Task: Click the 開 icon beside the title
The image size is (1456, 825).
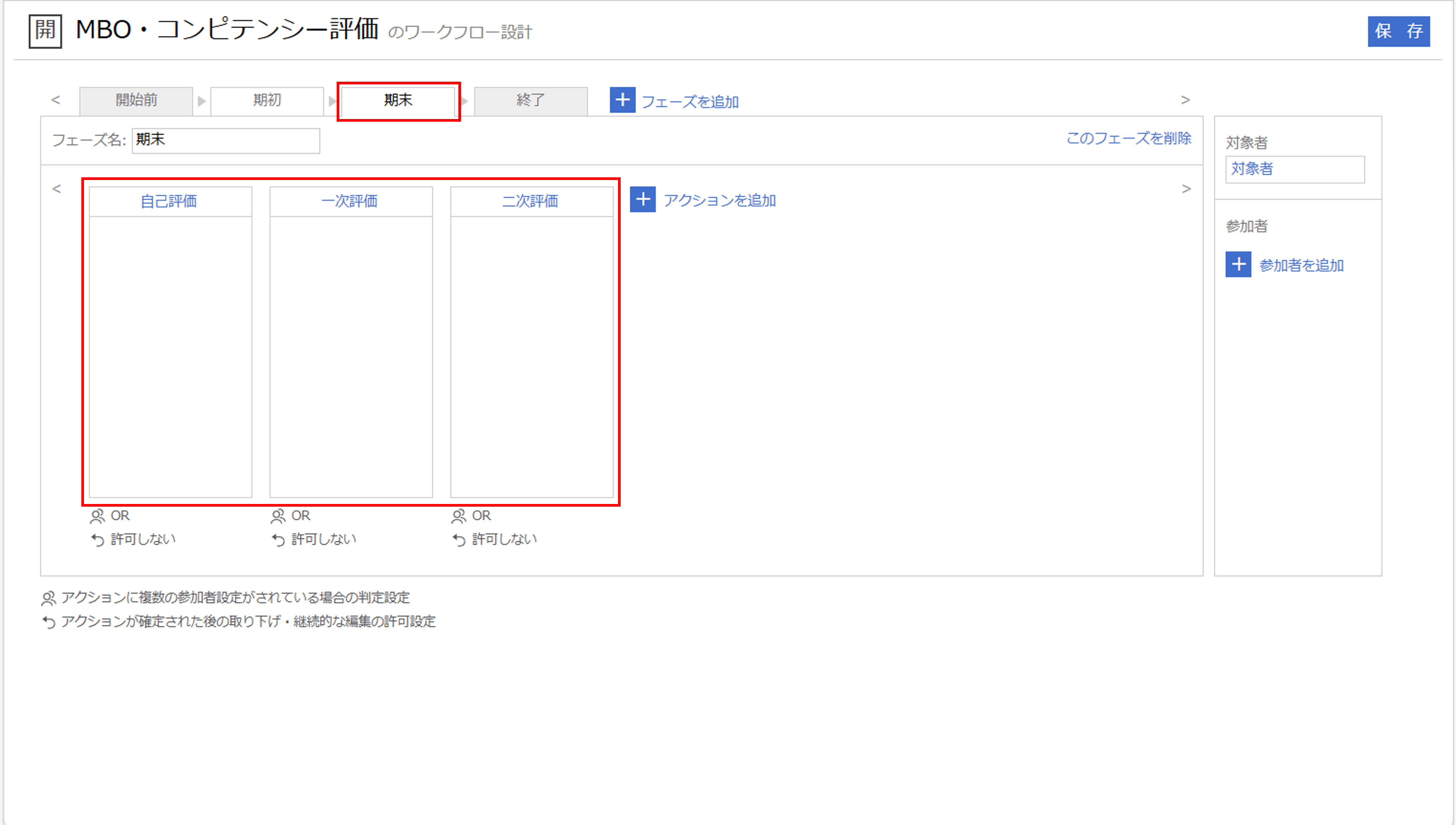Action: (45, 31)
